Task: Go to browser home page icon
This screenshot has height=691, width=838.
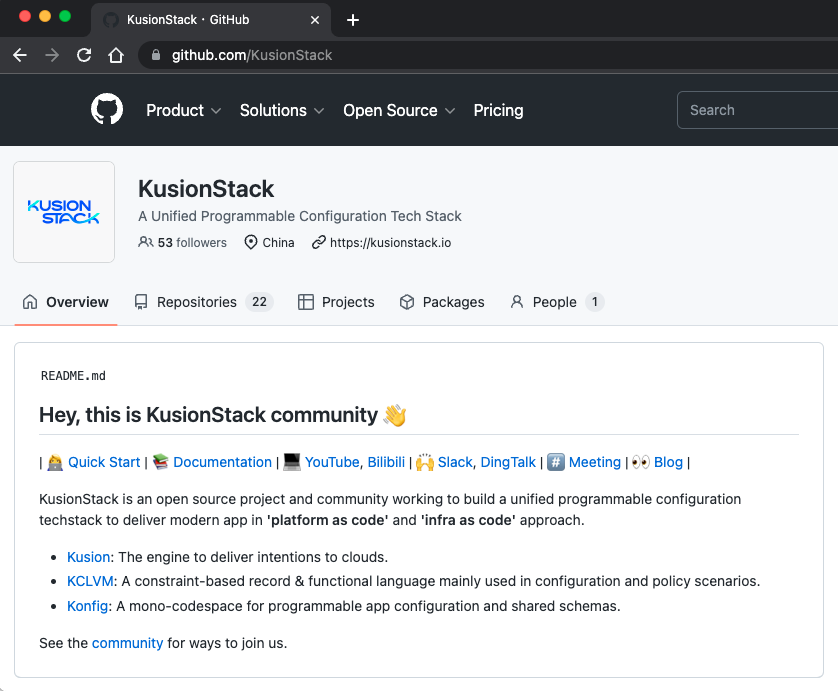Action: point(116,55)
